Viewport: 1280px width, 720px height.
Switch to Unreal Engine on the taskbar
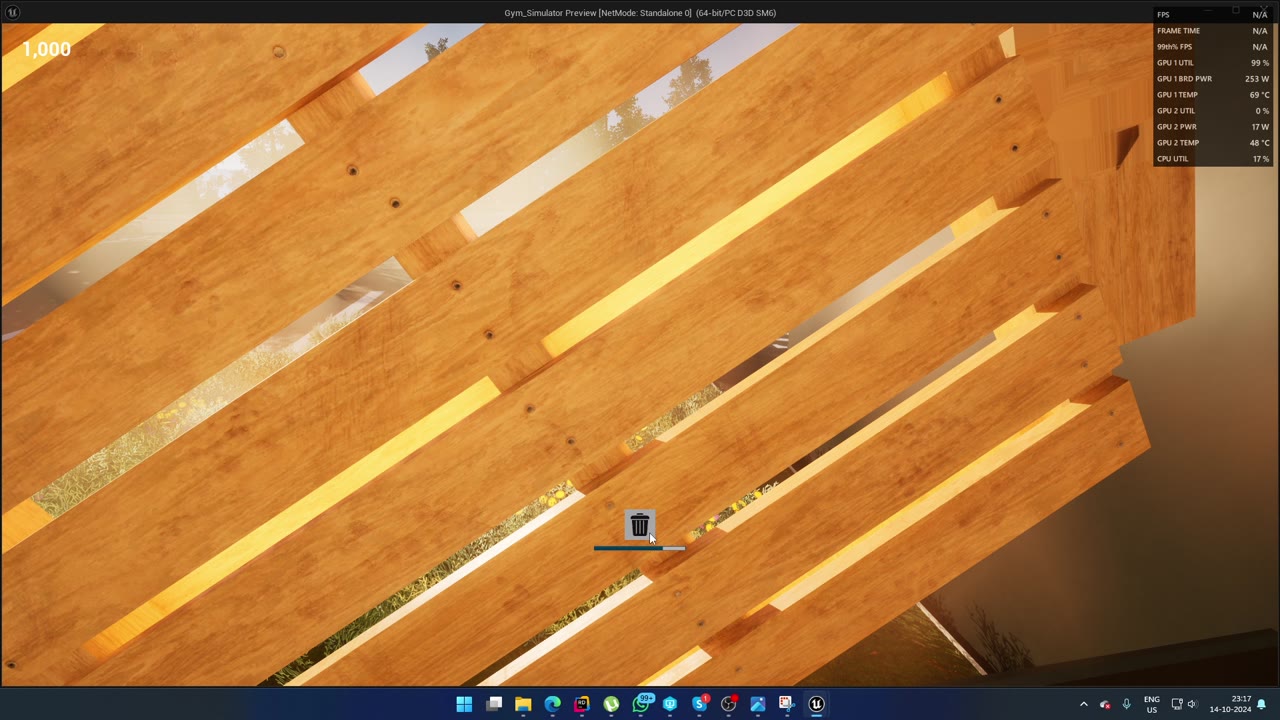(x=817, y=704)
